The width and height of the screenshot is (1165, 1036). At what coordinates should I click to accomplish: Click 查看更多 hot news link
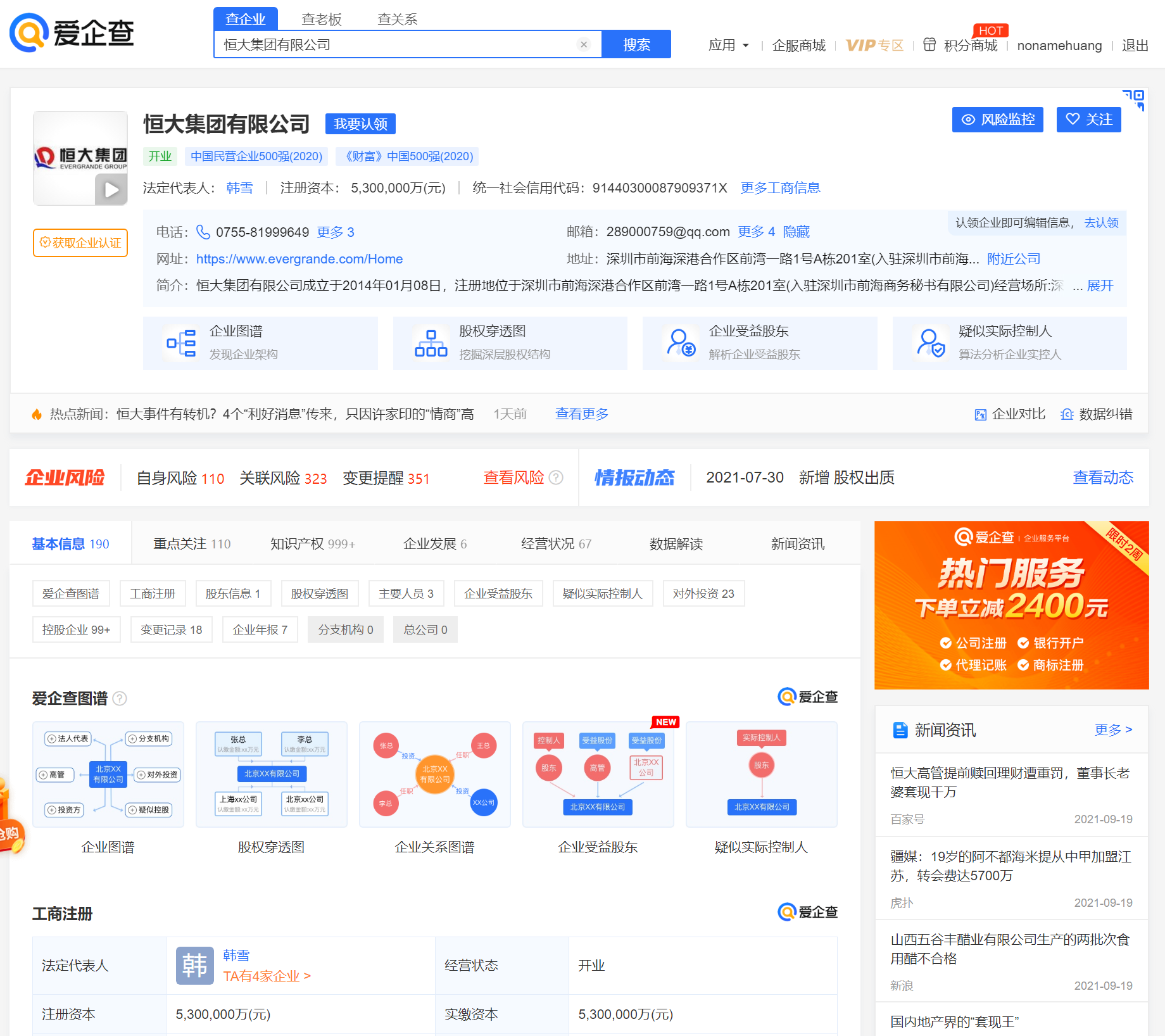click(x=582, y=414)
